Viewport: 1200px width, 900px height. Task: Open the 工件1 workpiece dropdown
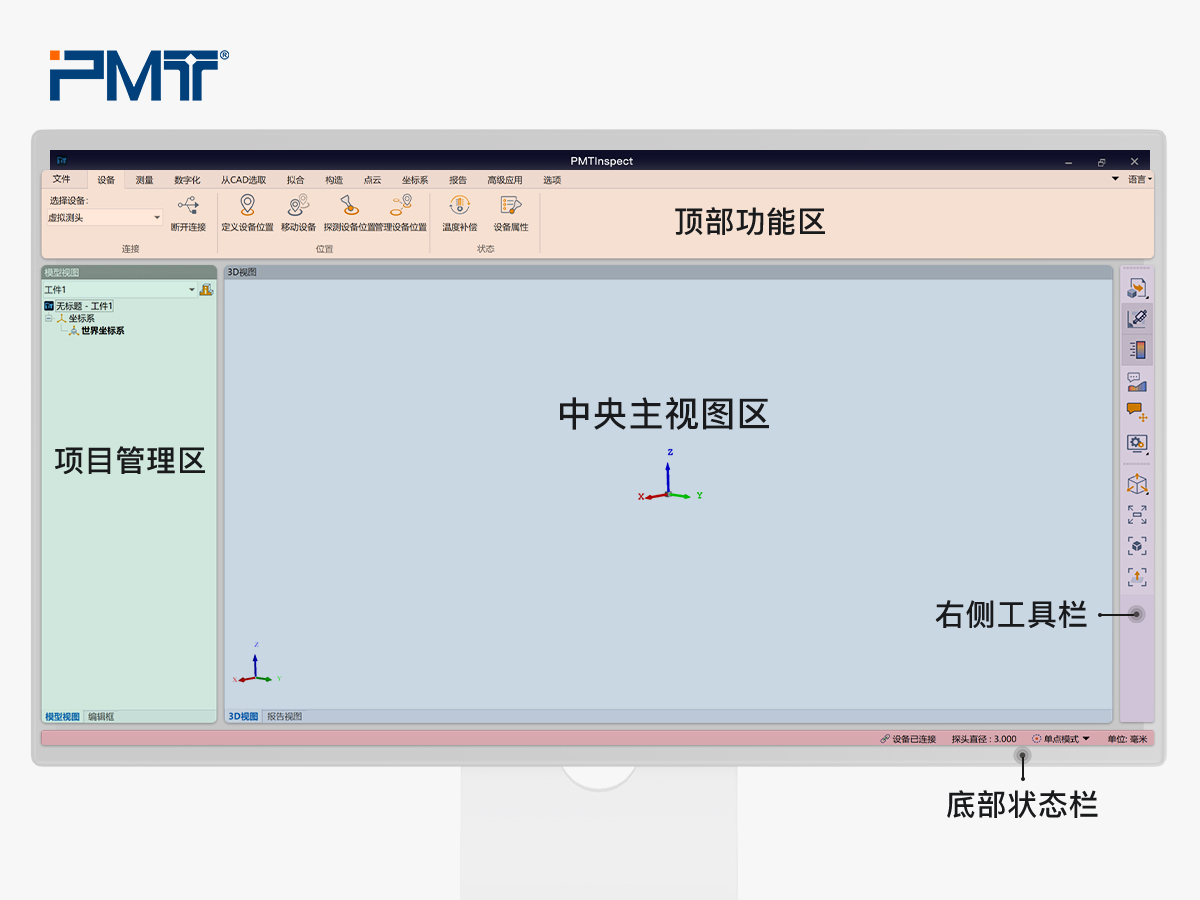coord(120,290)
